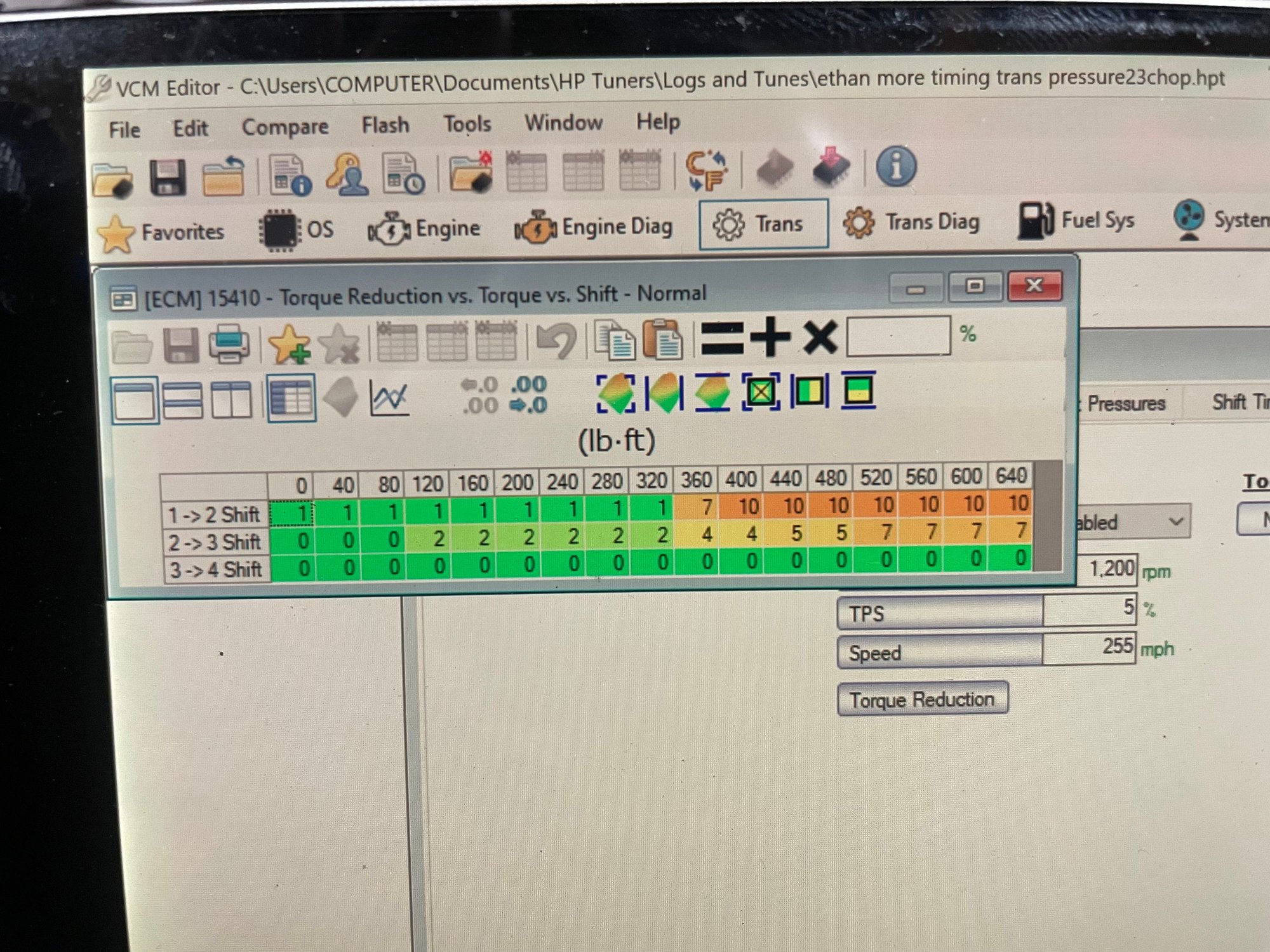Click the Add to Favorites star icon
Image resolution: width=1270 pixels, height=952 pixels.
click(290, 343)
